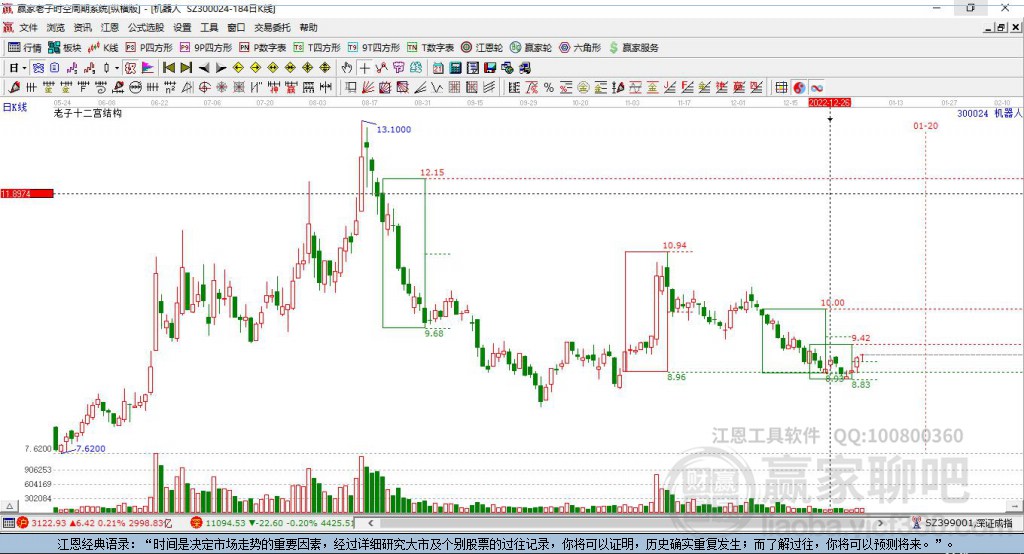Screen dimensions: 1024x554
Task: Click the golden circle 金 icon
Action: click(x=583, y=88)
